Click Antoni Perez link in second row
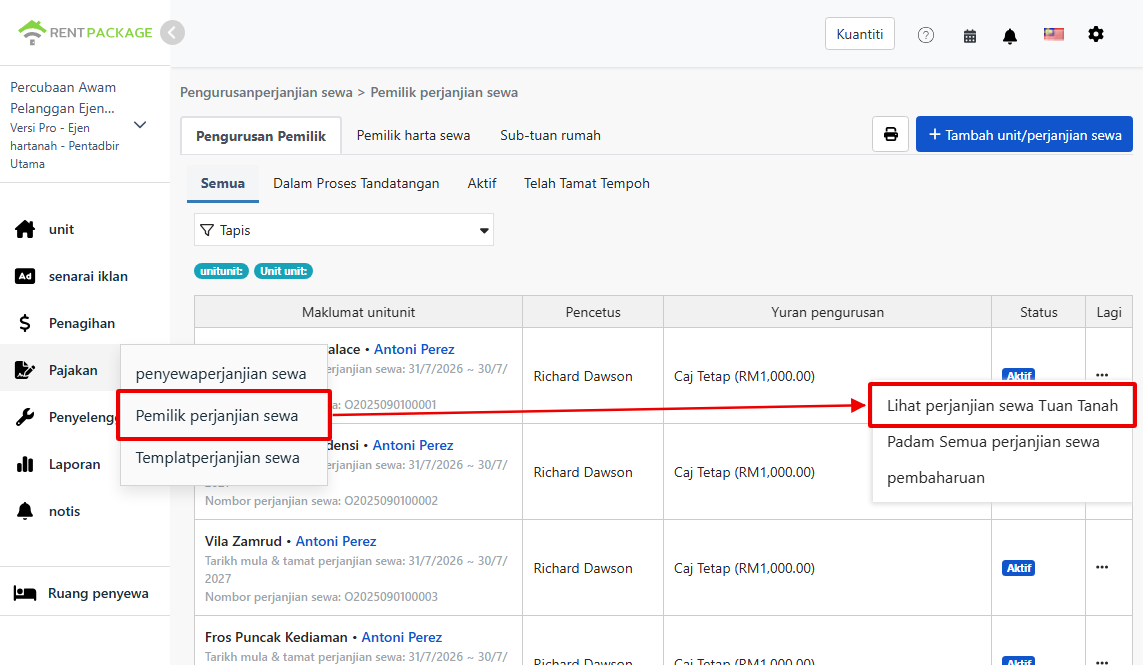The width and height of the screenshot is (1143, 665). 413,445
